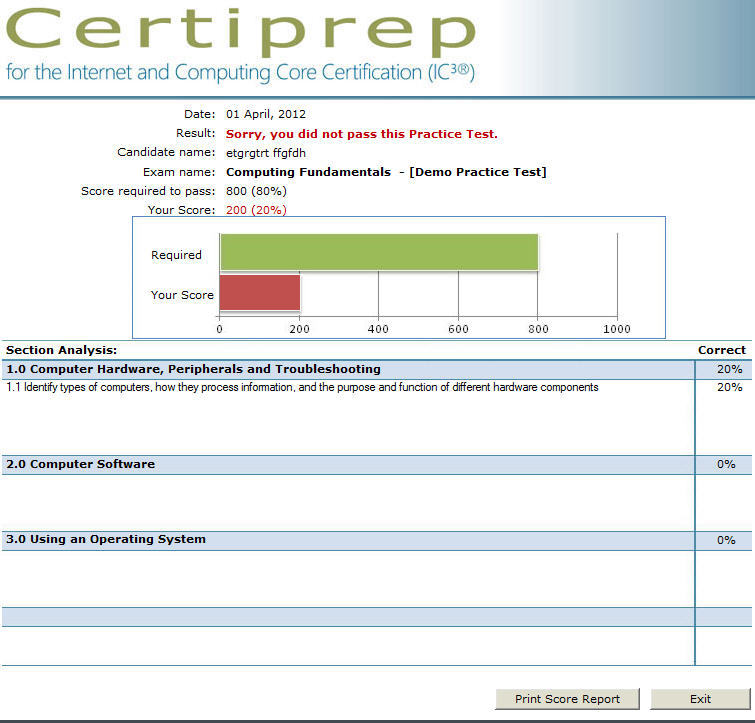Select the date '01 April, 2012'
This screenshot has height=723, width=755.
coord(266,114)
